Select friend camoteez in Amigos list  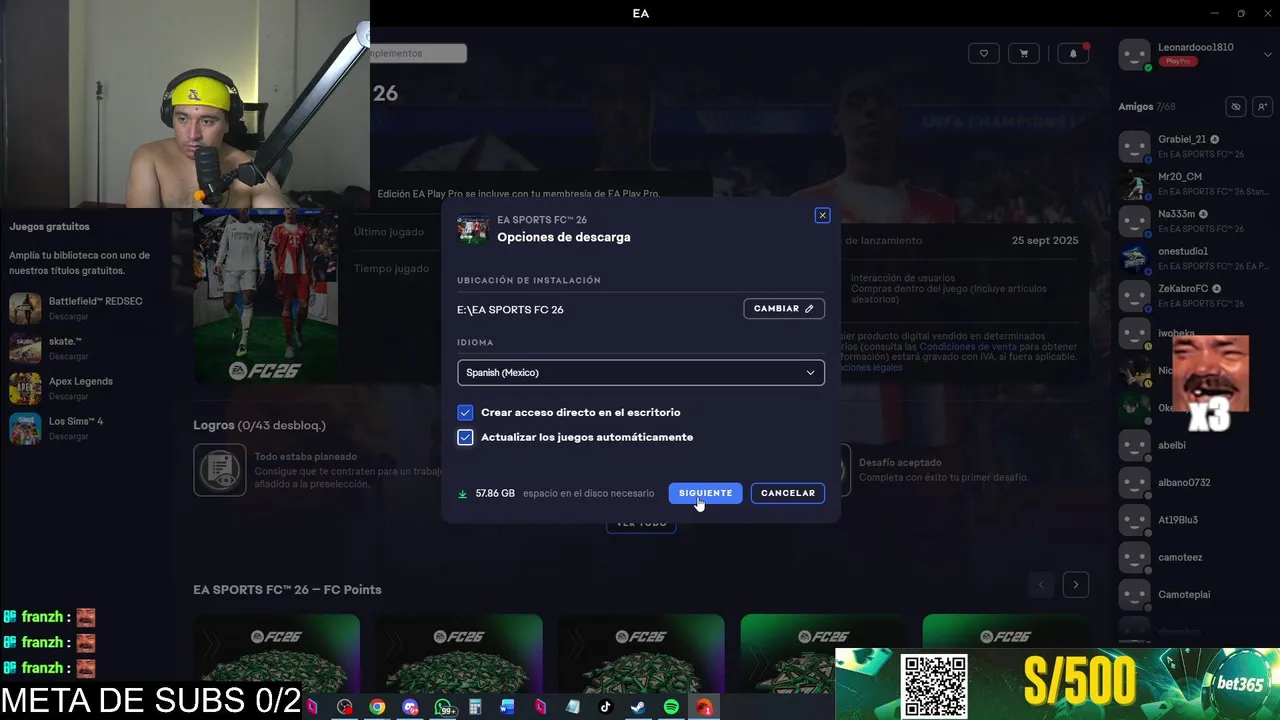click(1195, 557)
